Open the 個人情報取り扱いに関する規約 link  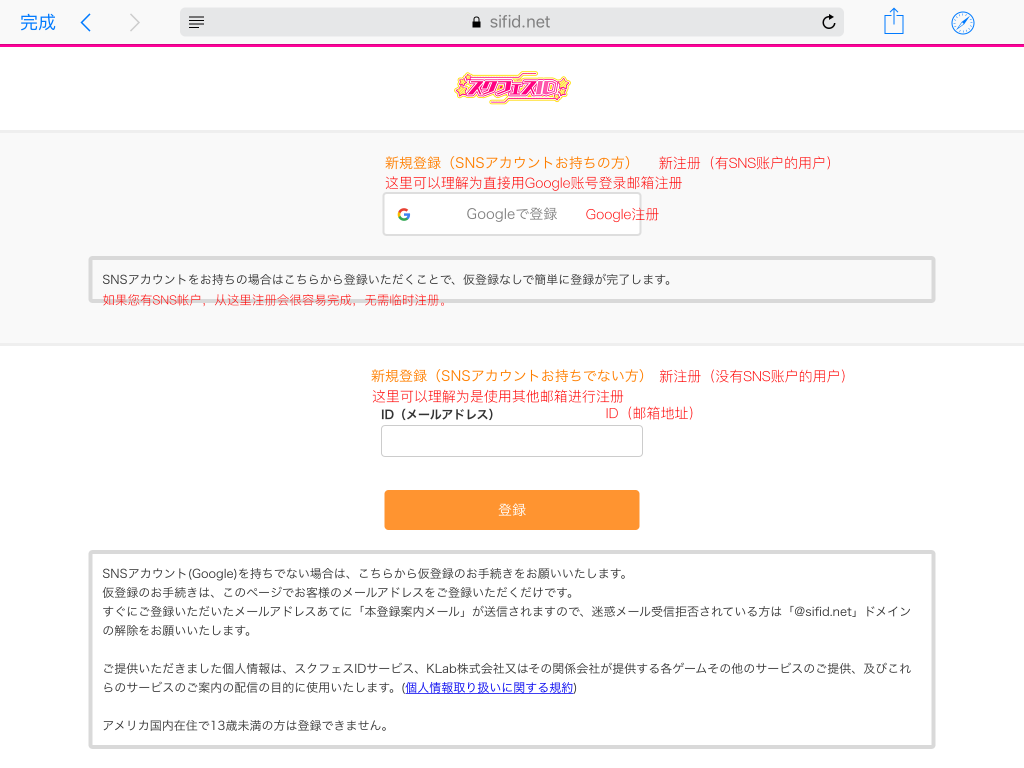point(490,688)
